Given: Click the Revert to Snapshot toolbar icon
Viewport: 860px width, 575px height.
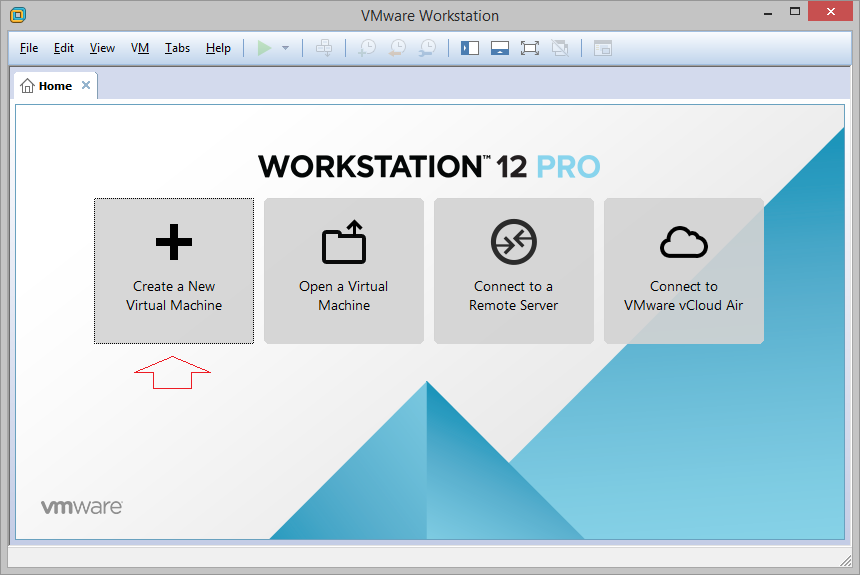Looking at the screenshot, I should pyautogui.click(x=397, y=48).
